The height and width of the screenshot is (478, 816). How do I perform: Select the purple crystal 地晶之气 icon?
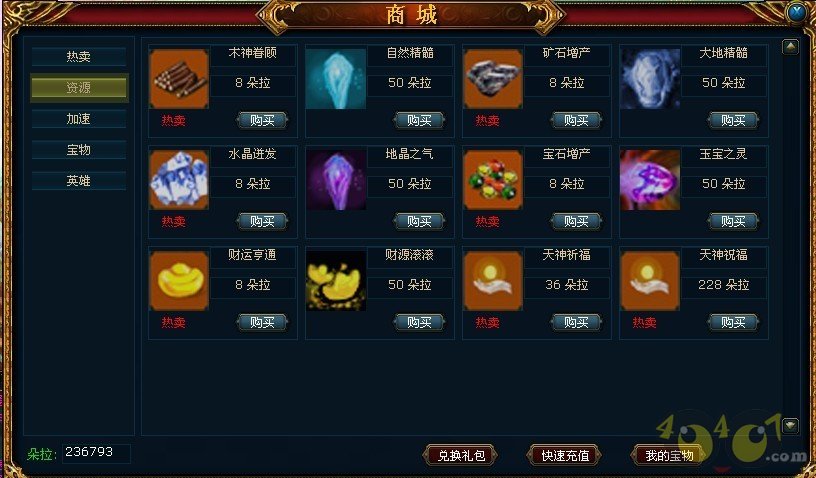tap(336, 180)
